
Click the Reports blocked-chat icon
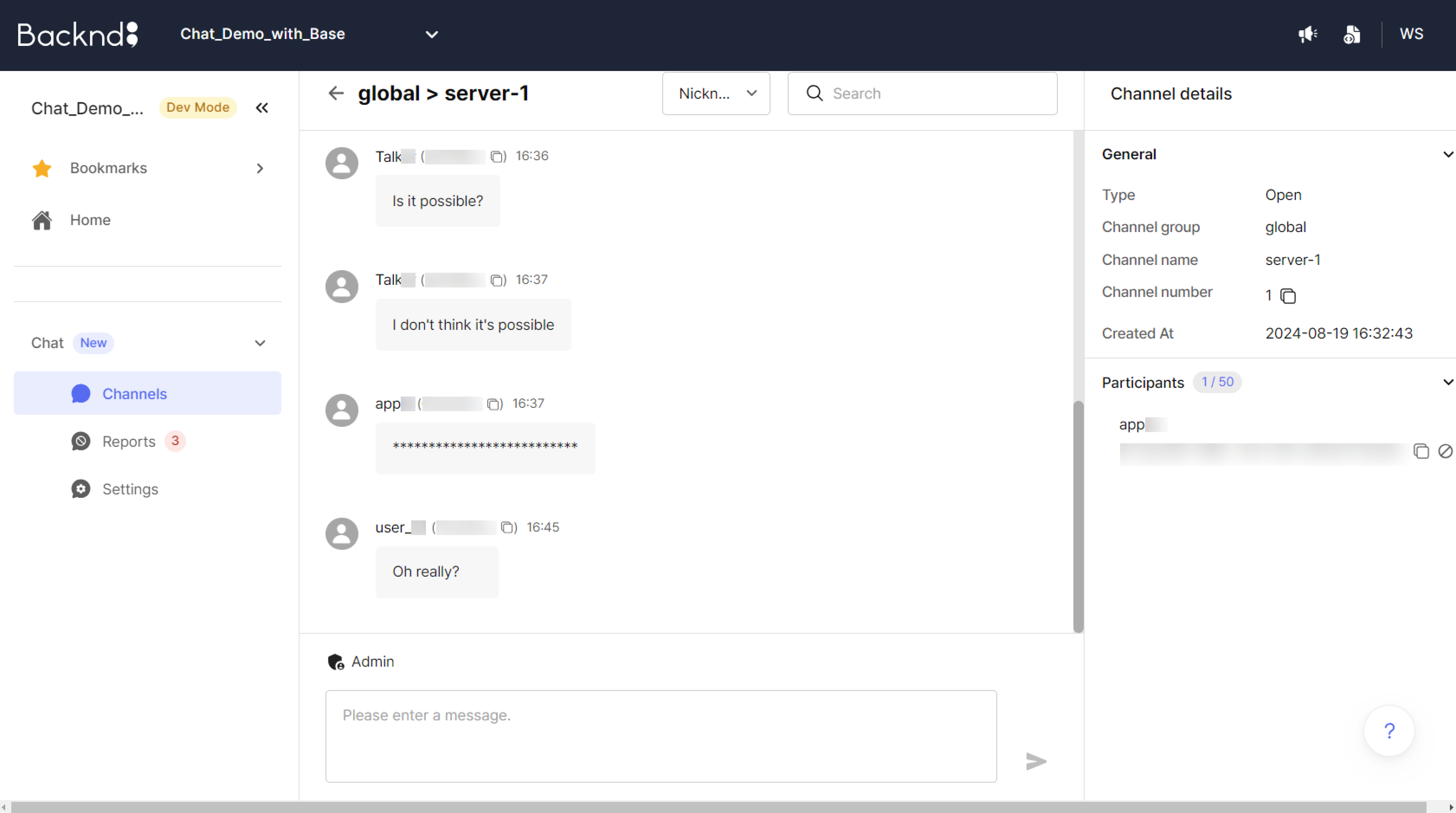coord(81,441)
